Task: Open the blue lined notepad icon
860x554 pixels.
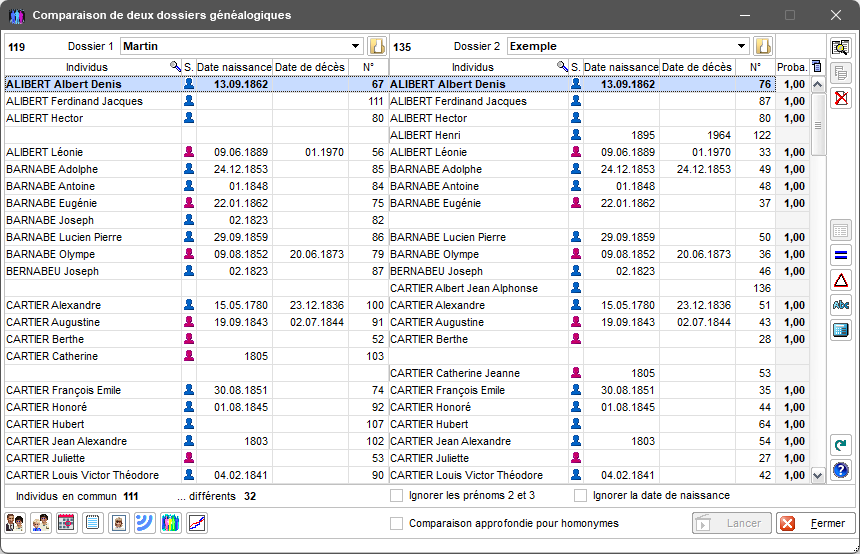Action: tap(93, 523)
